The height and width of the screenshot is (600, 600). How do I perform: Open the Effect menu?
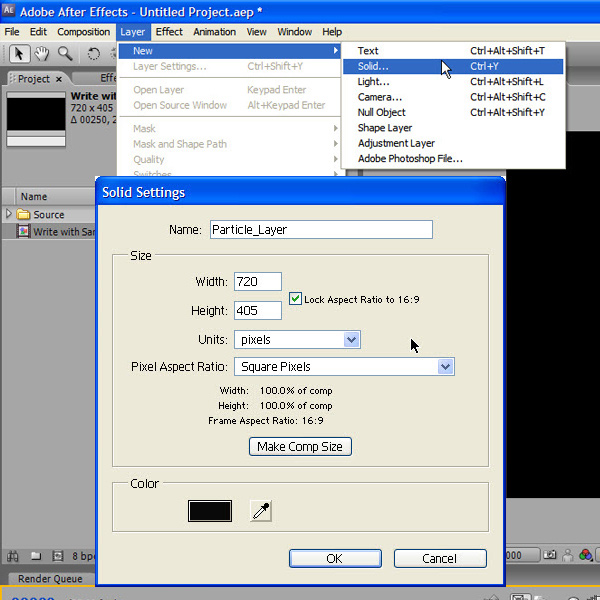(169, 32)
